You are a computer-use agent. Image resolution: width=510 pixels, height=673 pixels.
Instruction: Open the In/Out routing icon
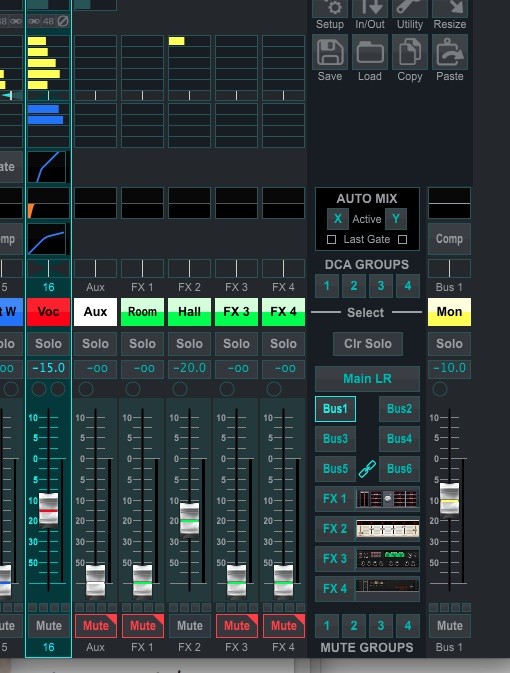pyautogui.click(x=370, y=8)
